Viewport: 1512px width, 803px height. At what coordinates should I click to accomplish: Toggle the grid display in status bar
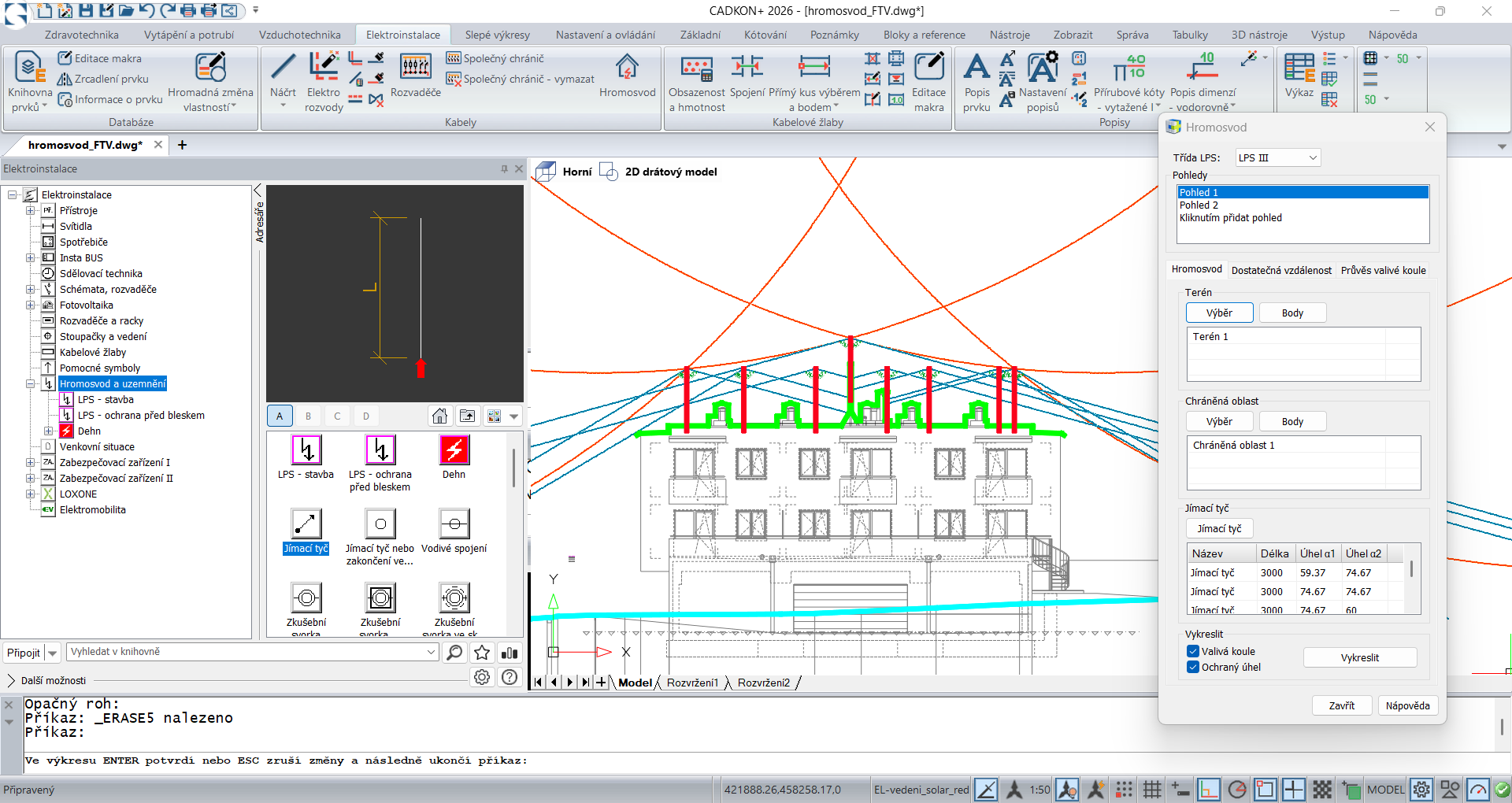tap(1152, 790)
